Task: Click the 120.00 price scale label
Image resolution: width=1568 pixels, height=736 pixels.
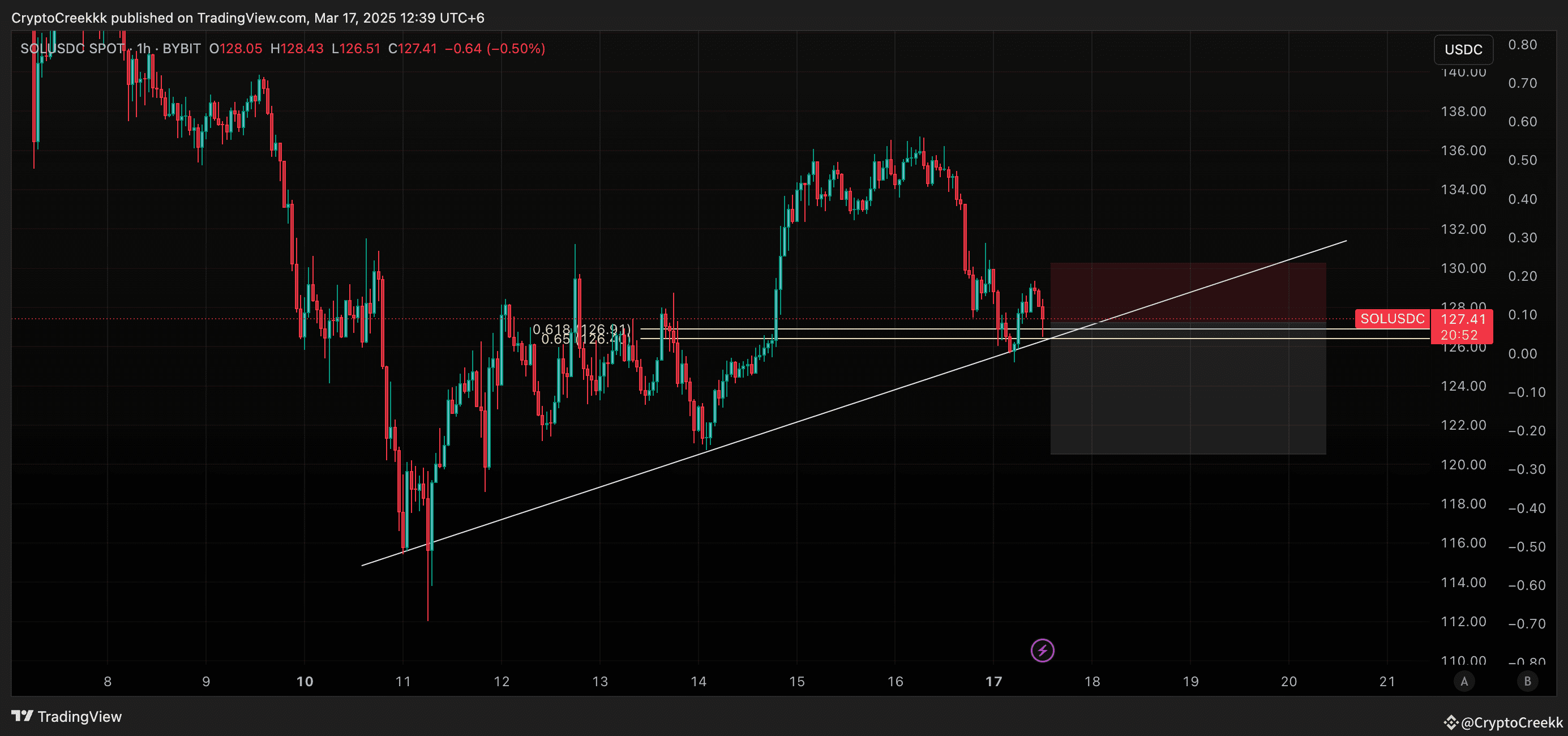Action: [1463, 464]
